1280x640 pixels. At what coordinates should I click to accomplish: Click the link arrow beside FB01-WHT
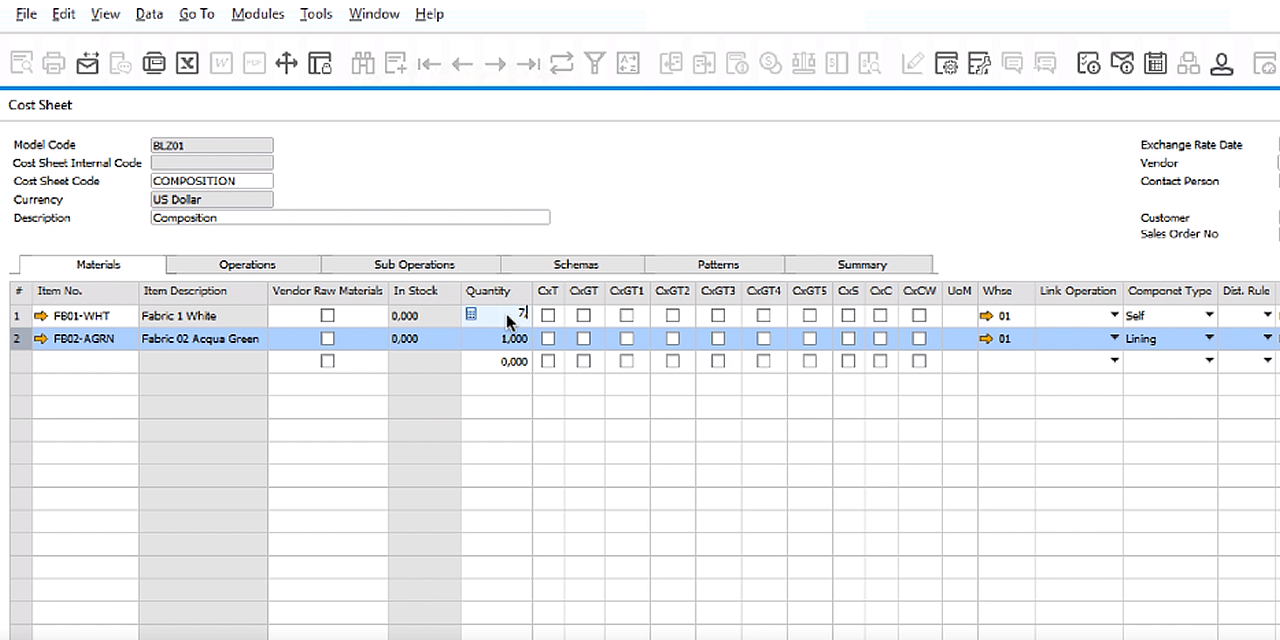pos(41,316)
